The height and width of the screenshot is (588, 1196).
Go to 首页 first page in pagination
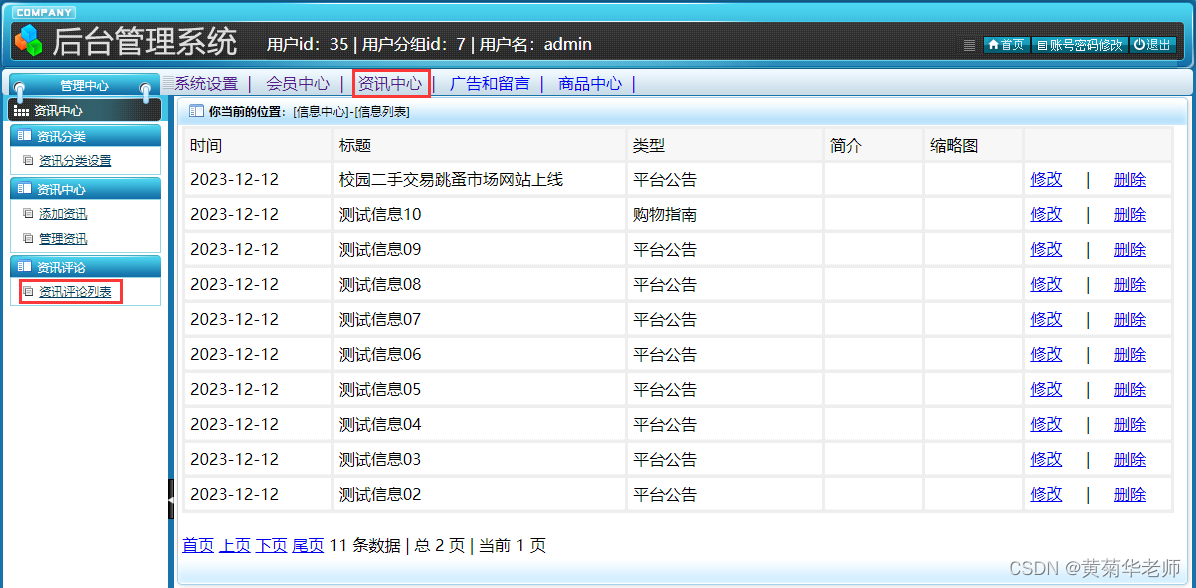pos(198,545)
